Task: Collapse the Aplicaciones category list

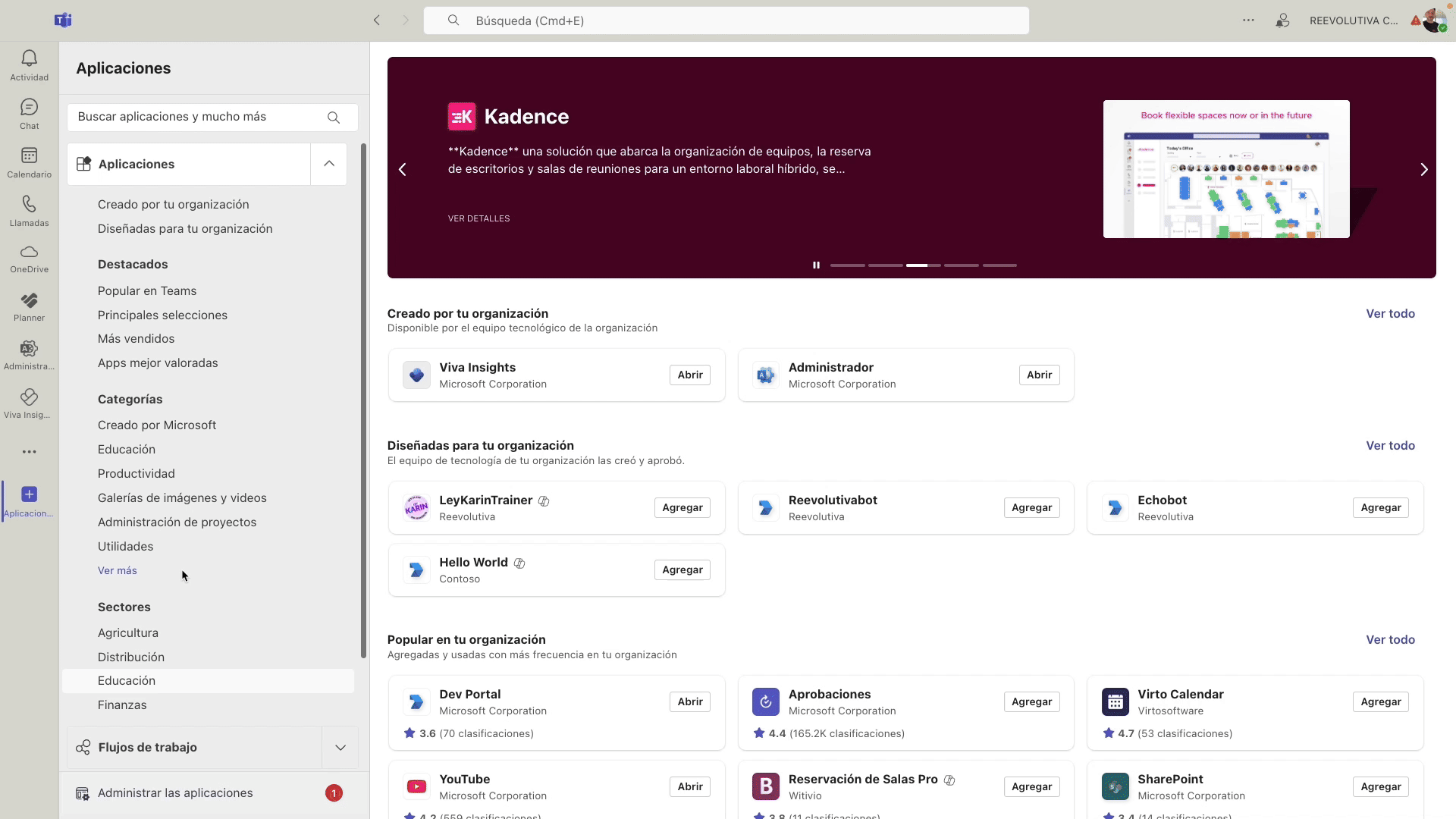Action: [x=331, y=163]
